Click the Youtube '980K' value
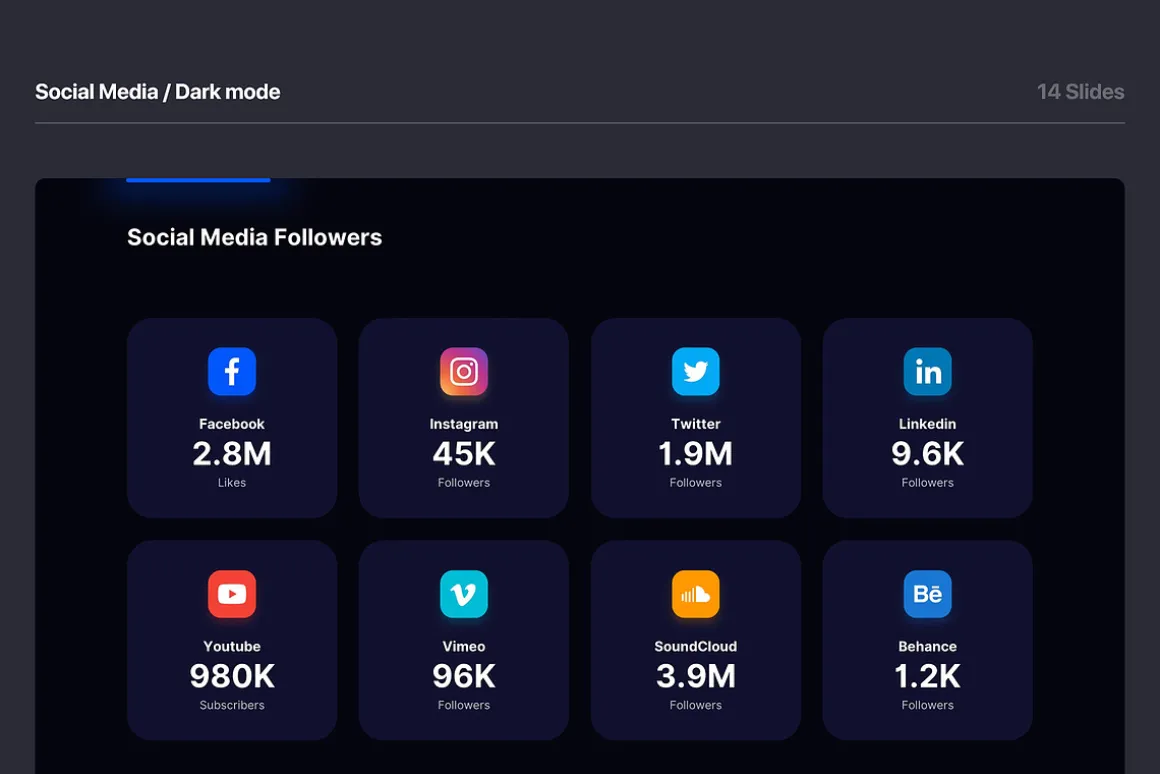 pos(232,676)
